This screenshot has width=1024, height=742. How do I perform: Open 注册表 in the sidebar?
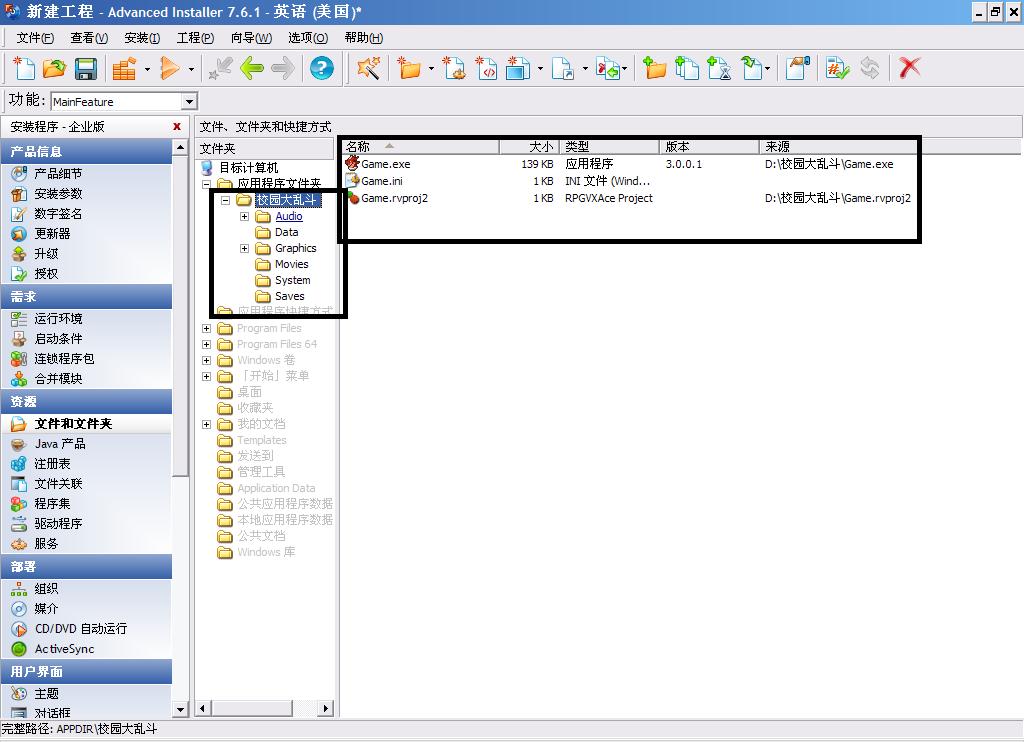click(52, 464)
